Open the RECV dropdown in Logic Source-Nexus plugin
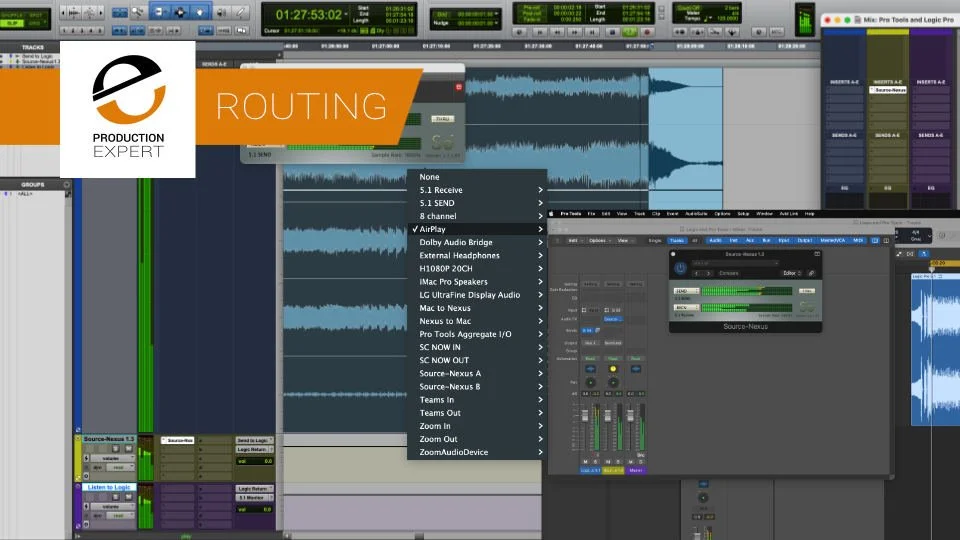960x540 pixels. point(686,307)
